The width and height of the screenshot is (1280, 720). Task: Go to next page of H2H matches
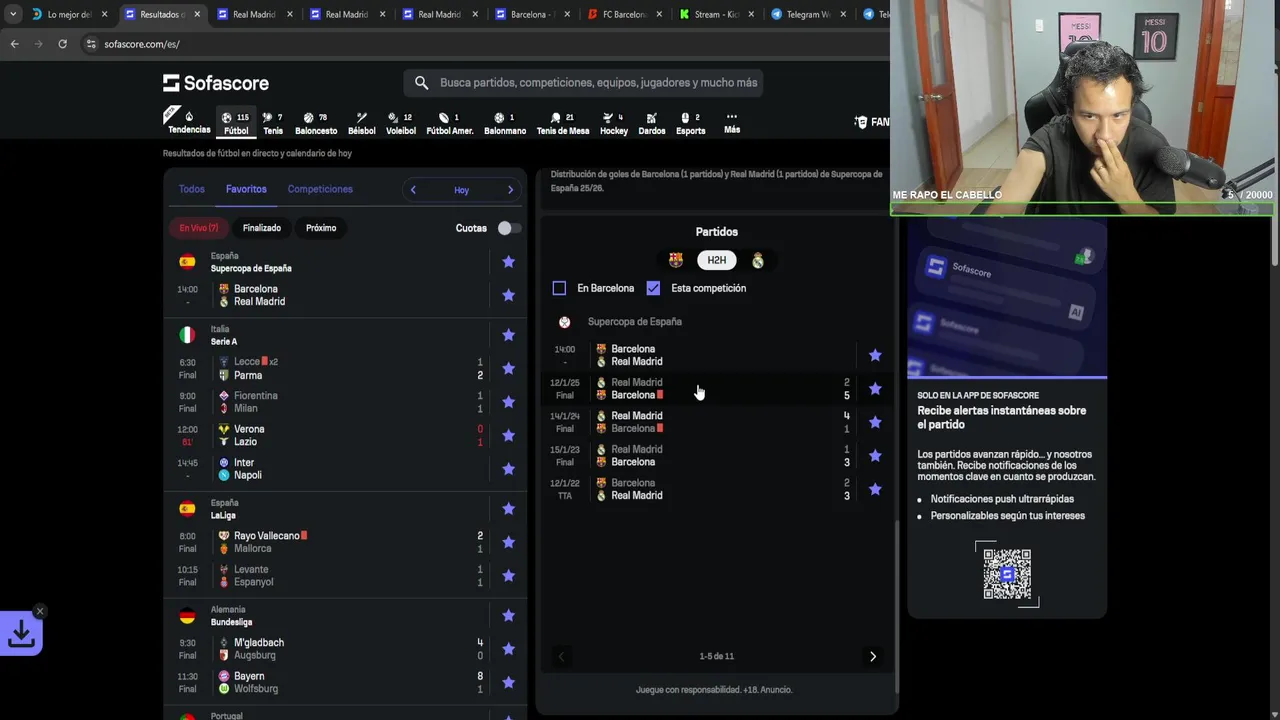(x=873, y=656)
